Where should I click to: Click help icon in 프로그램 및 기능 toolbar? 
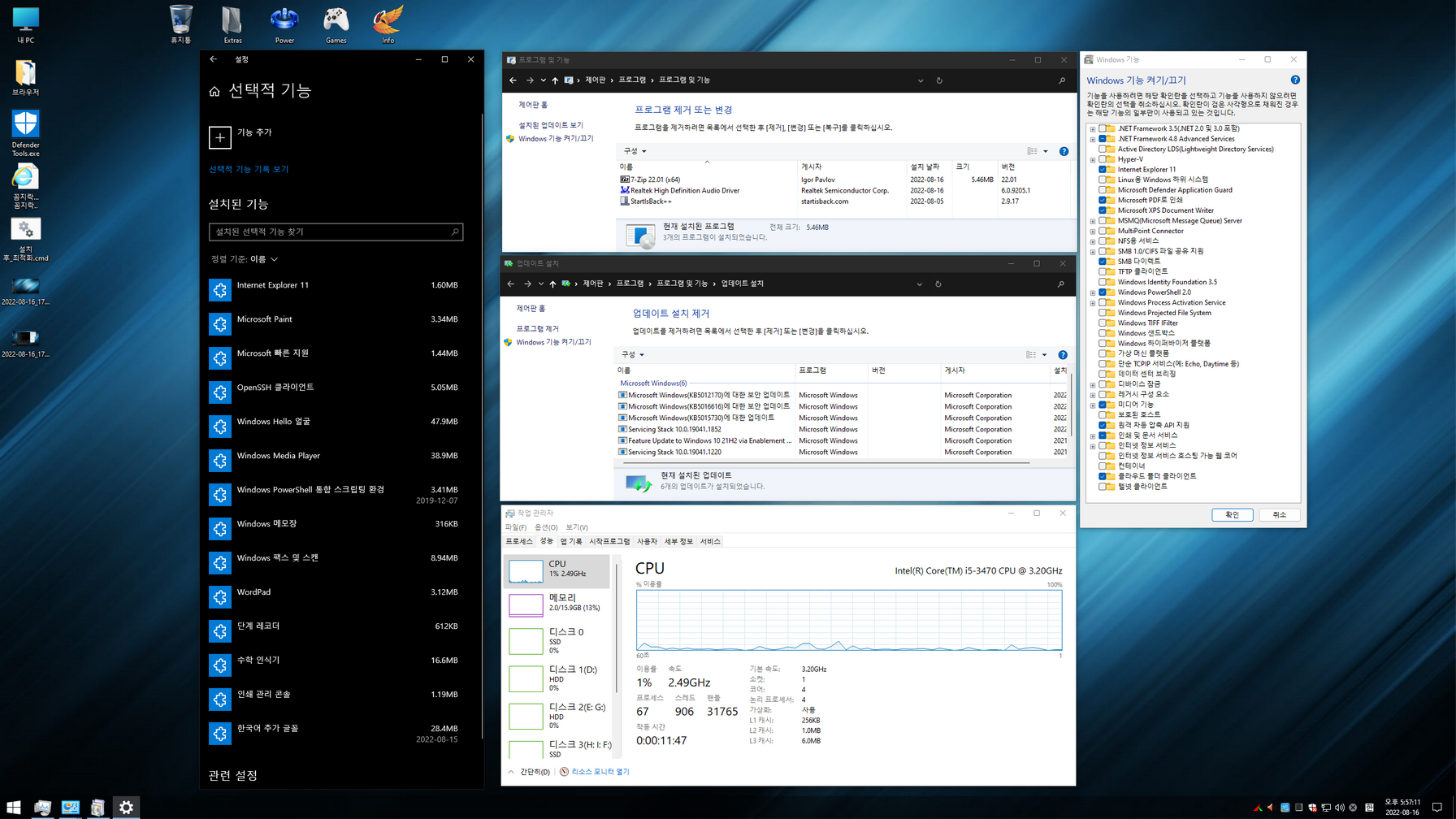[1064, 151]
